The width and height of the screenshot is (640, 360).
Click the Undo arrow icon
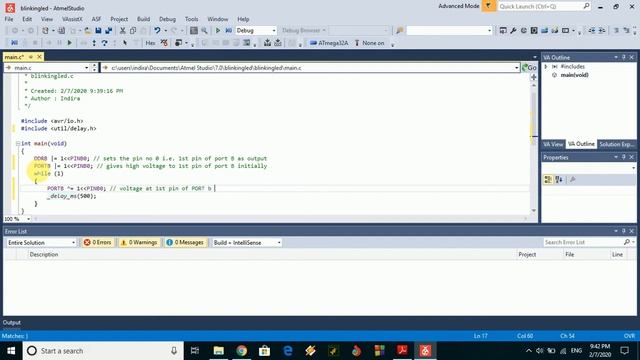157,31
